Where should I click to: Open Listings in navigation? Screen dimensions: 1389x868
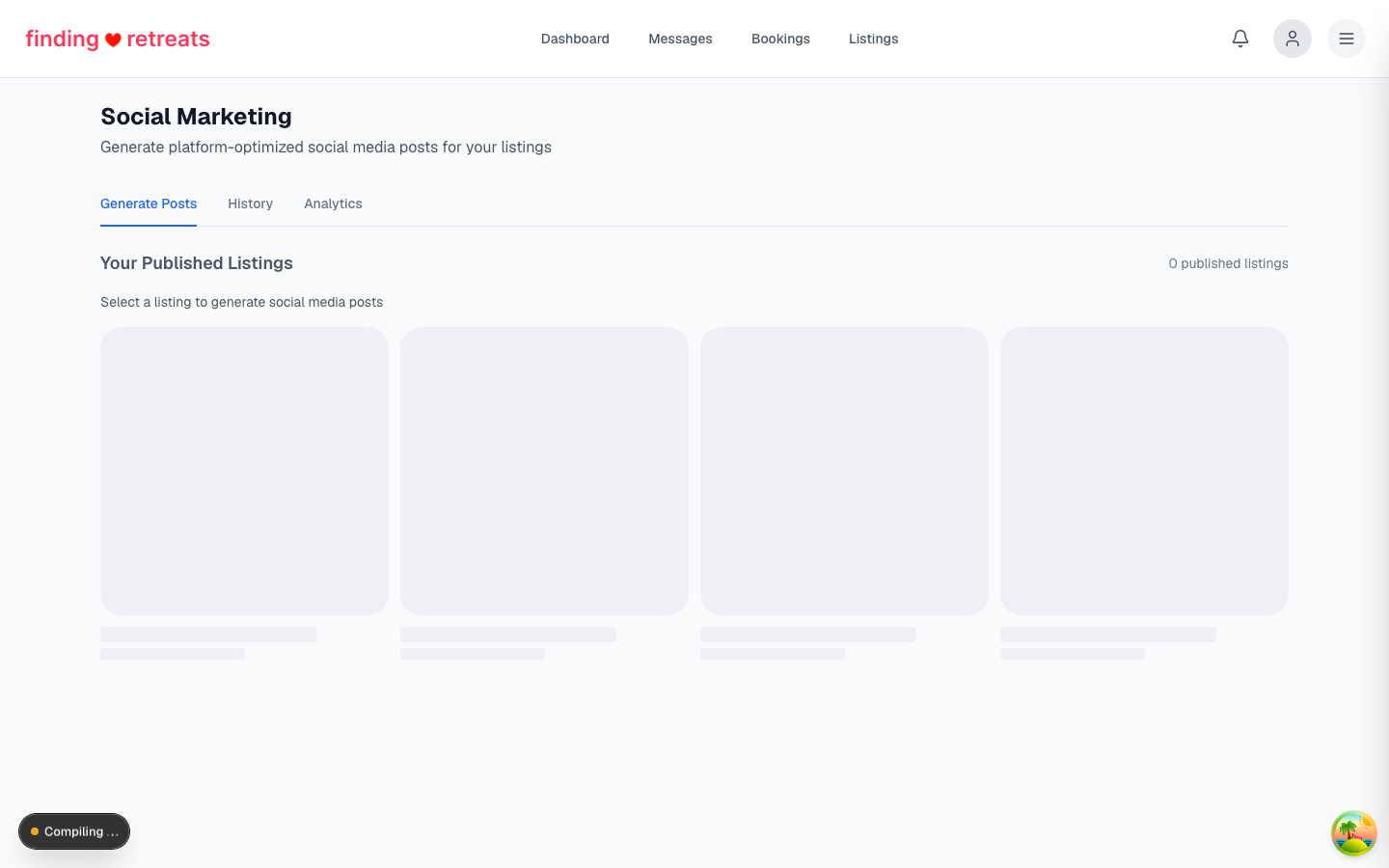[x=874, y=39]
